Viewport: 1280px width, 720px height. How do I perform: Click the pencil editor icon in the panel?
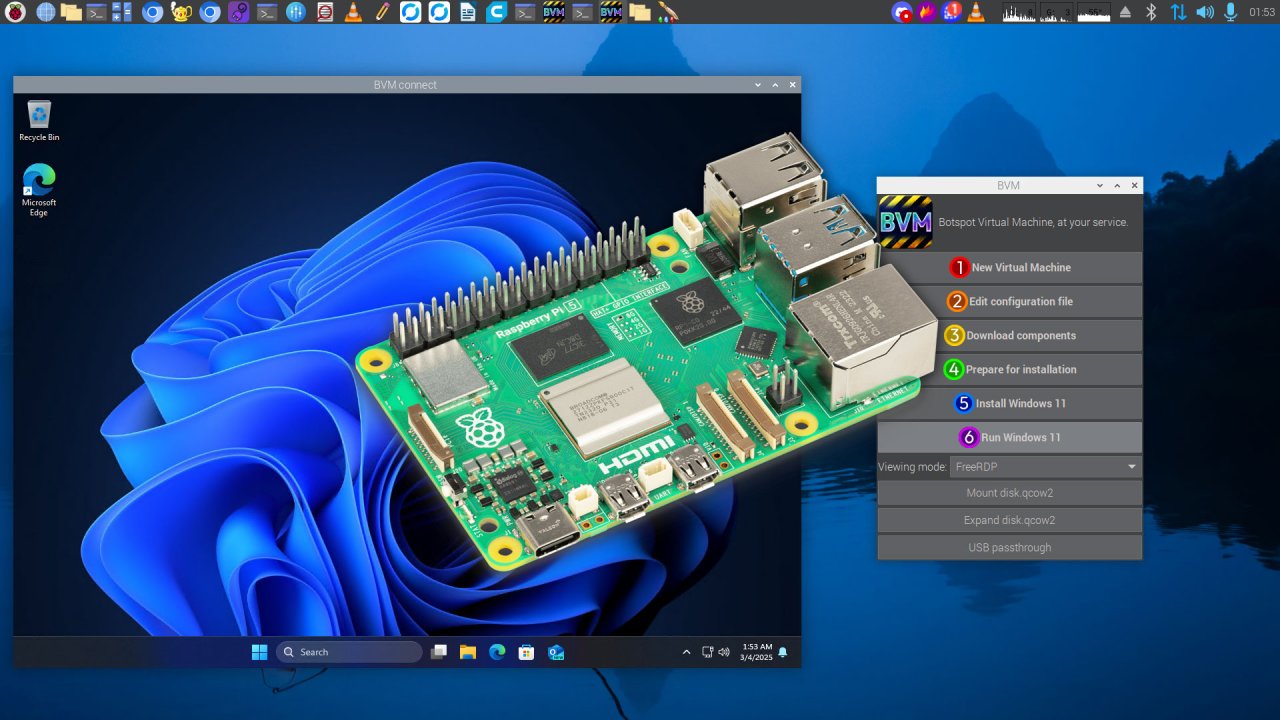[382, 12]
